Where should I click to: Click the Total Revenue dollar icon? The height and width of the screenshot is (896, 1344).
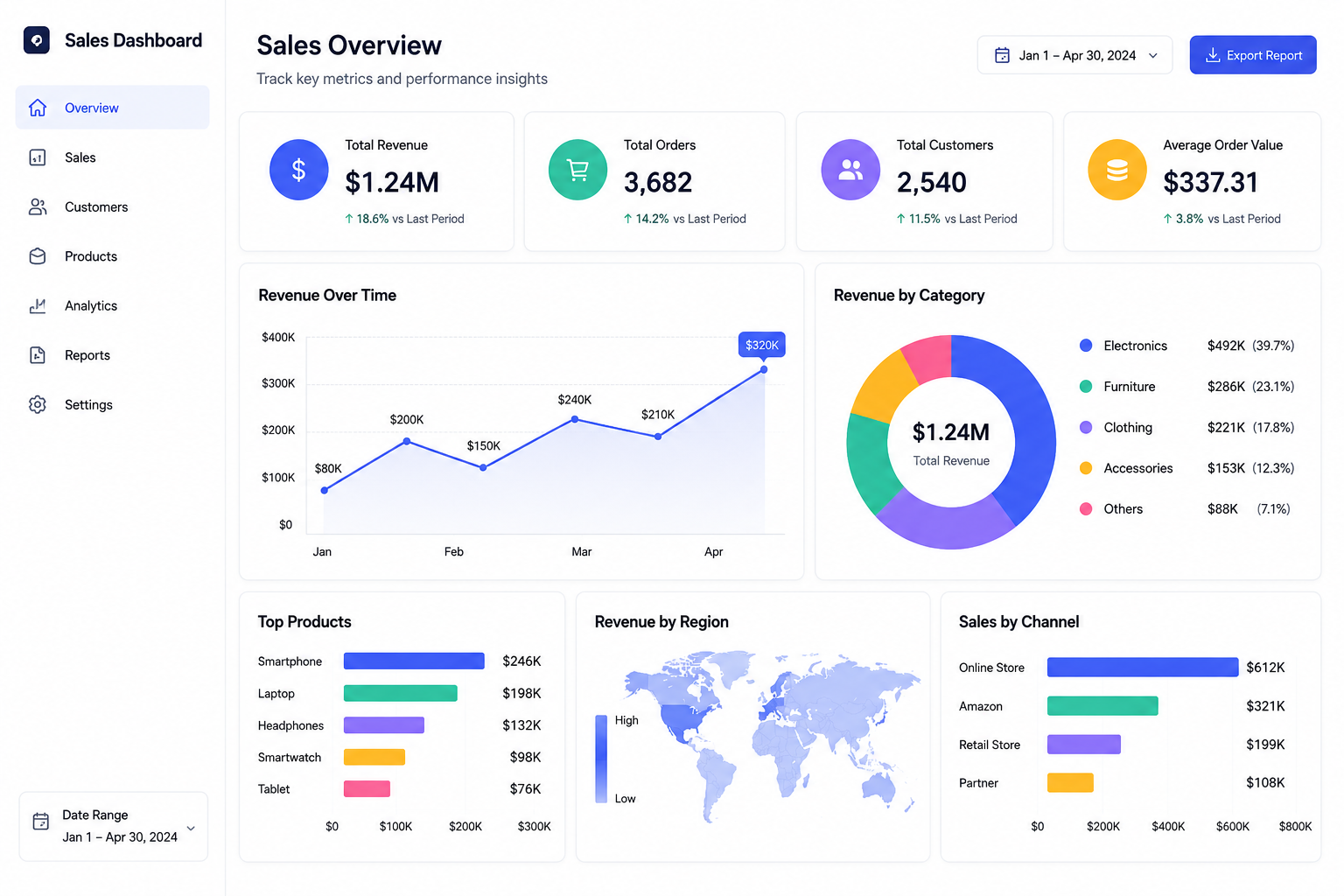coord(299,170)
